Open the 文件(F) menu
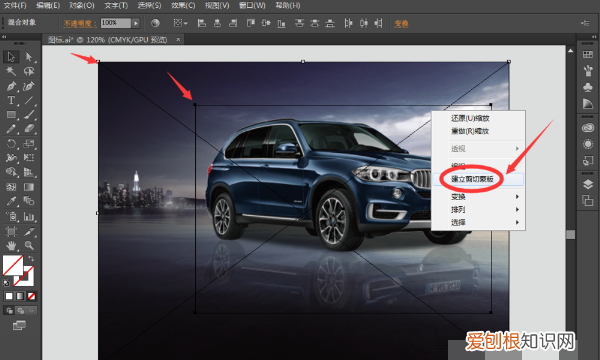Viewport: 600px width, 360px height. coord(15,5)
